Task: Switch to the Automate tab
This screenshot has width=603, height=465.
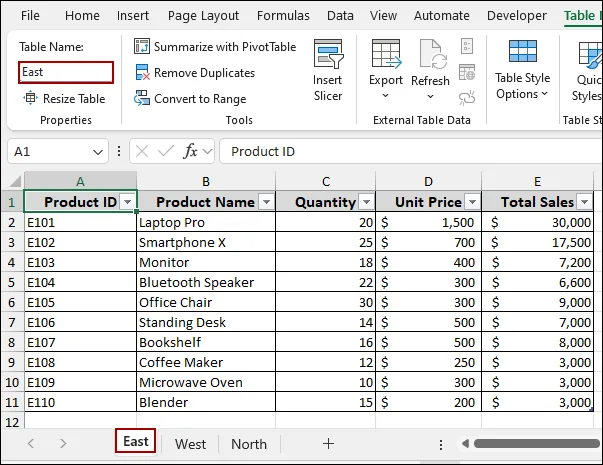Action: [441, 16]
